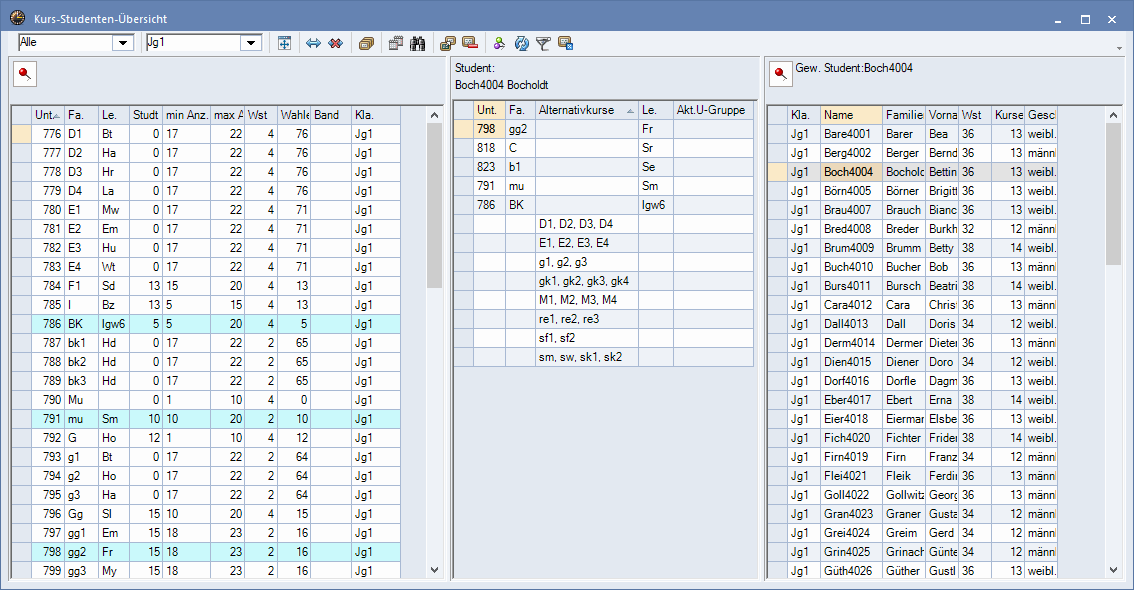Screen dimensions: 1134x590
Task: Expand the 'Jg1' class dropdown
Action: [251, 42]
